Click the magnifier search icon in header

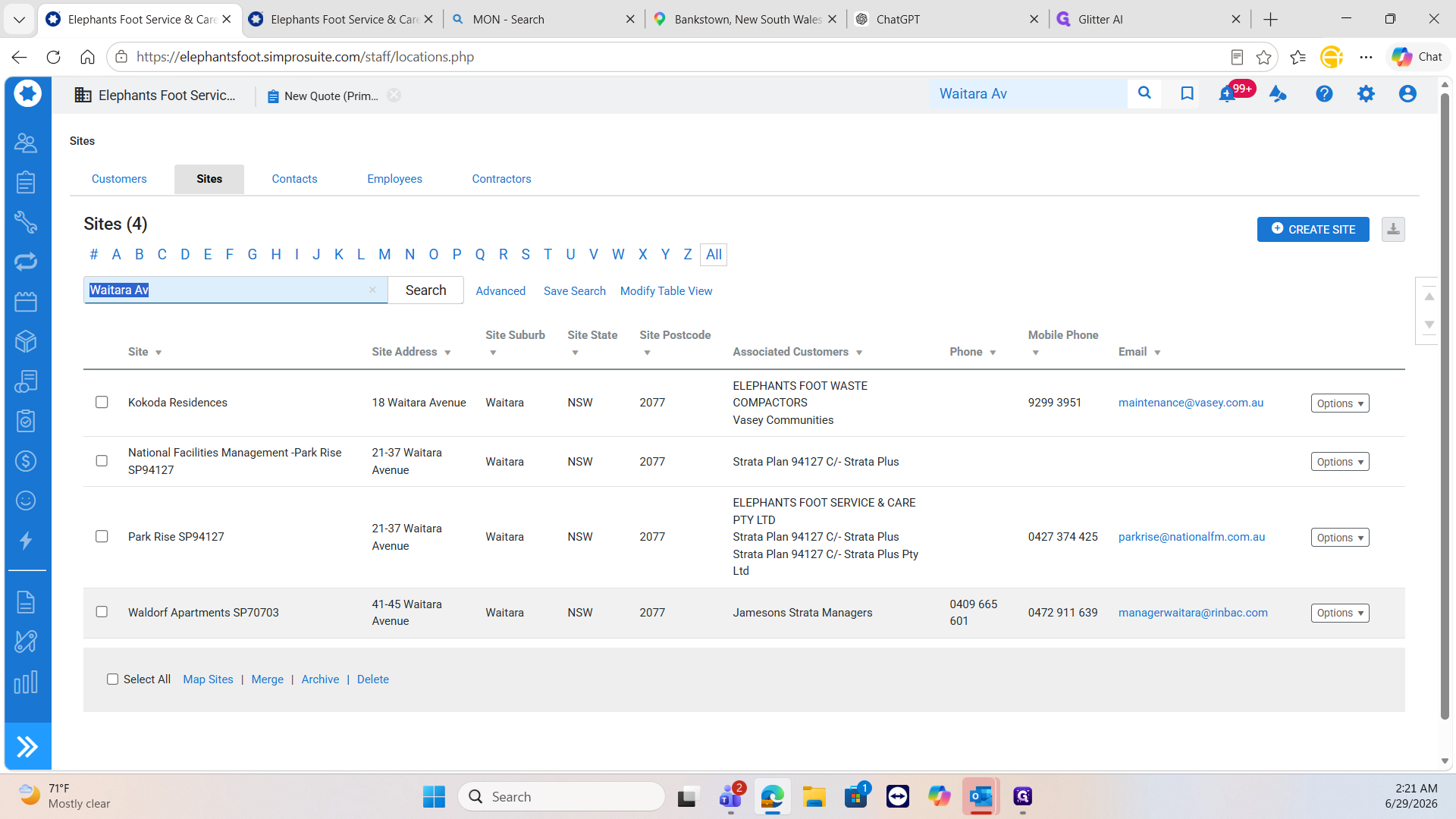click(x=1144, y=93)
